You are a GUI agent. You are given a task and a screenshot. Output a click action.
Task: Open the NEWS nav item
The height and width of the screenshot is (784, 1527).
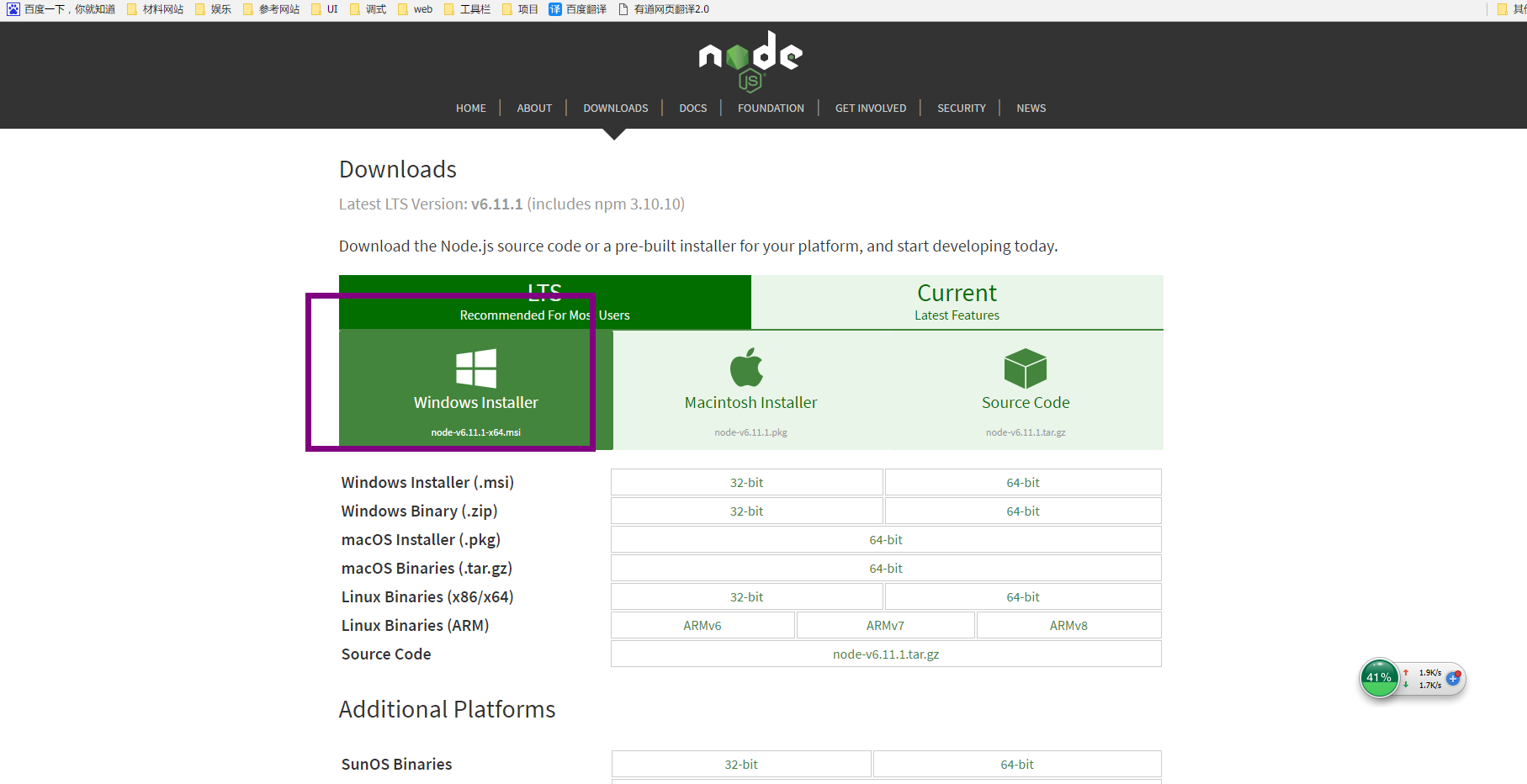point(1031,108)
